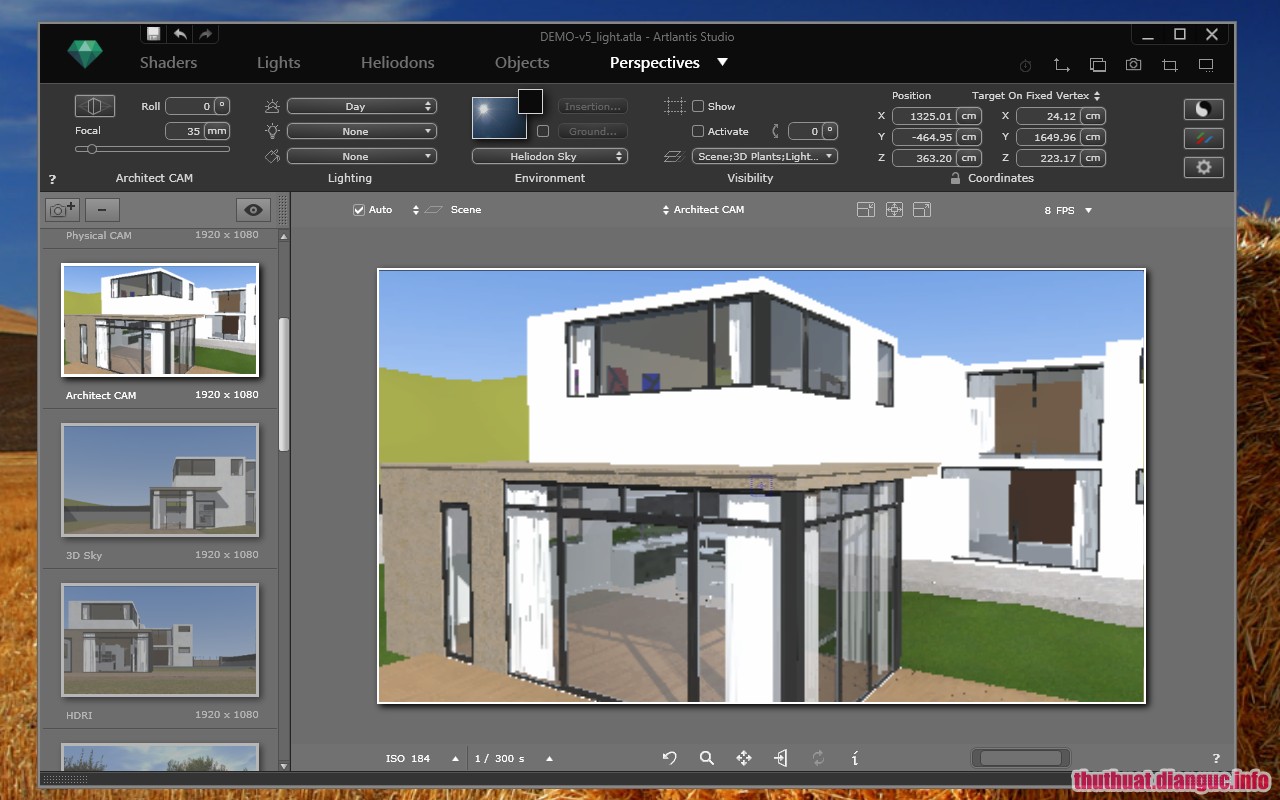Open help with the question mark near Architect CAM
This screenshot has width=1280, height=800.
tap(52, 180)
